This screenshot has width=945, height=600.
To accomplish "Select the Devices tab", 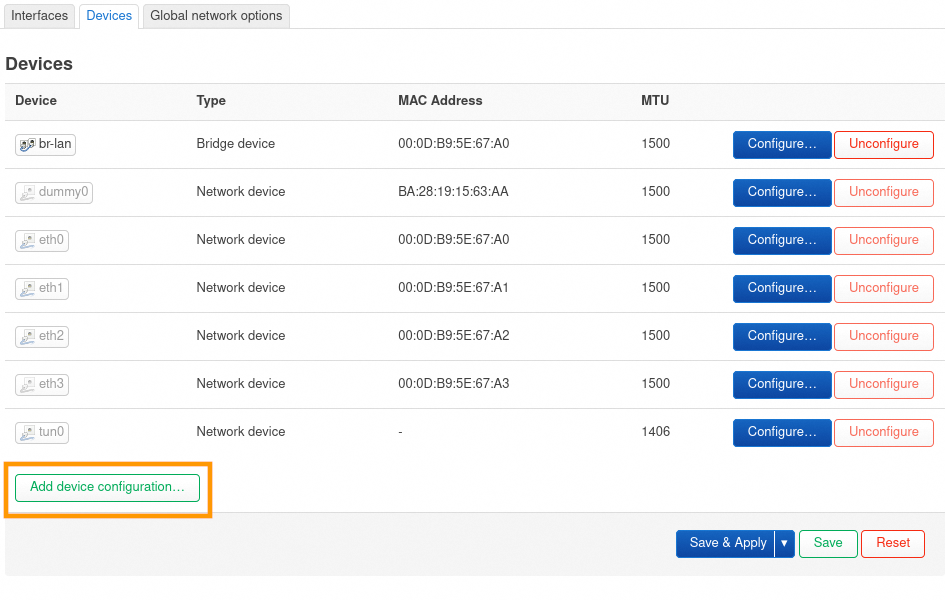I will point(109,16).
